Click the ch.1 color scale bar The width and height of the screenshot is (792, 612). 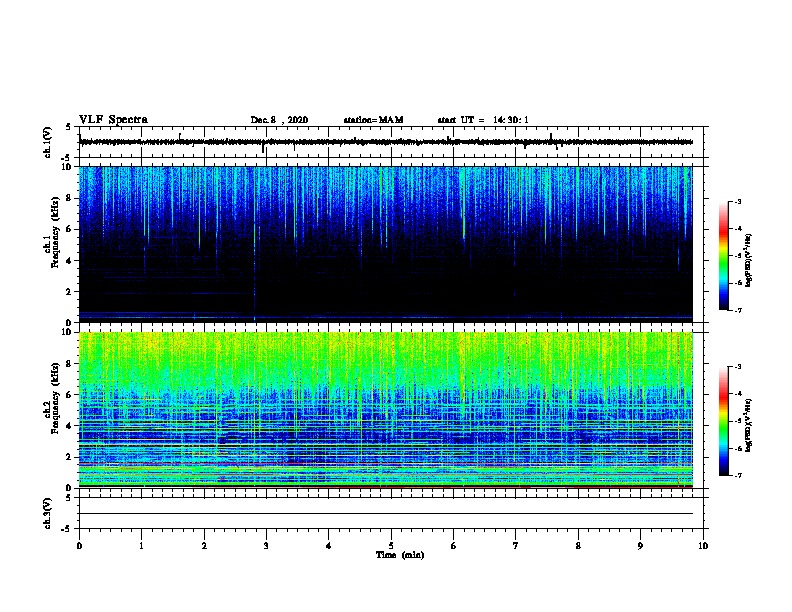724,256
